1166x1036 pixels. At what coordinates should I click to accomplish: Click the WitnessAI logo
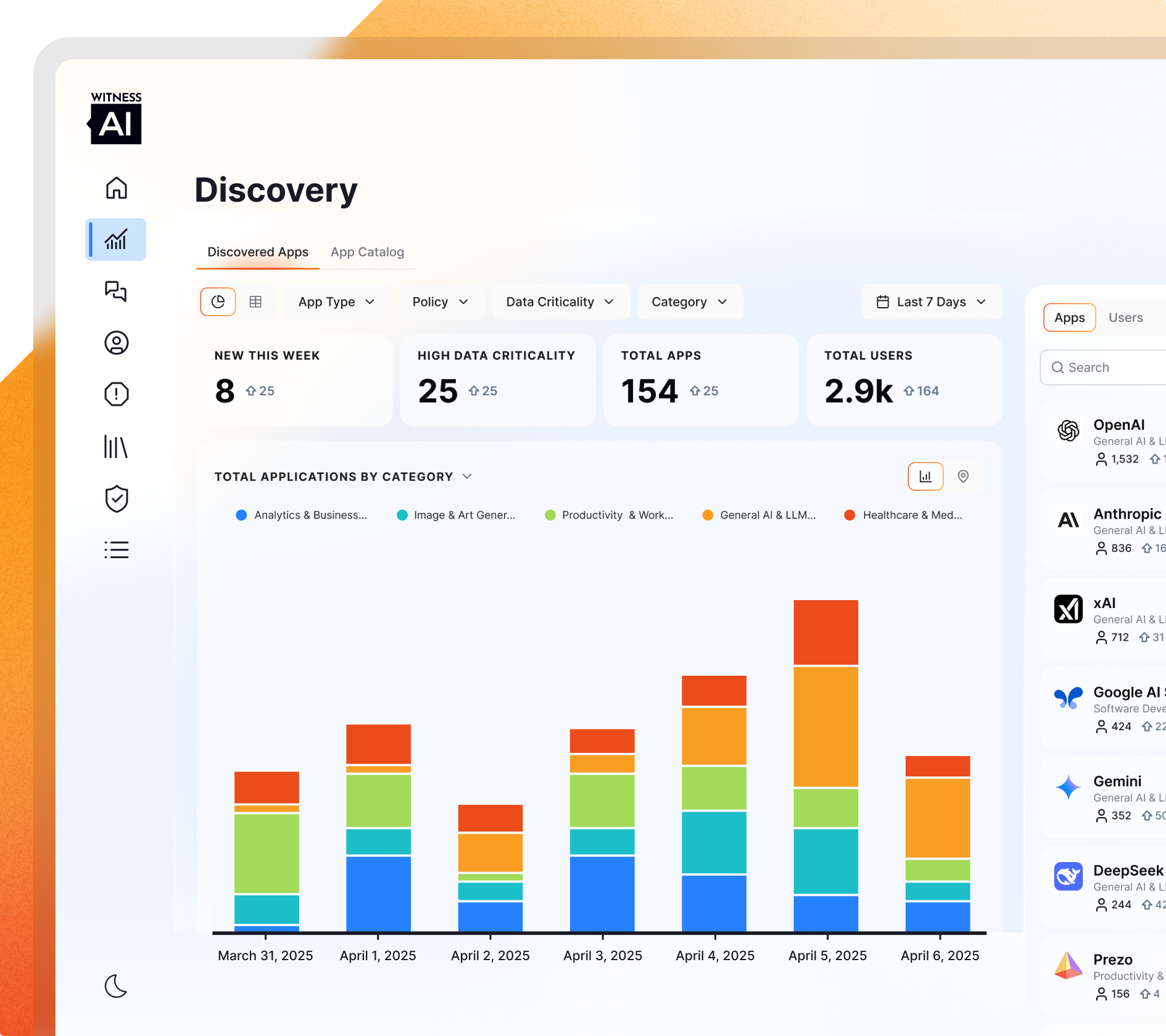point(115,118)
